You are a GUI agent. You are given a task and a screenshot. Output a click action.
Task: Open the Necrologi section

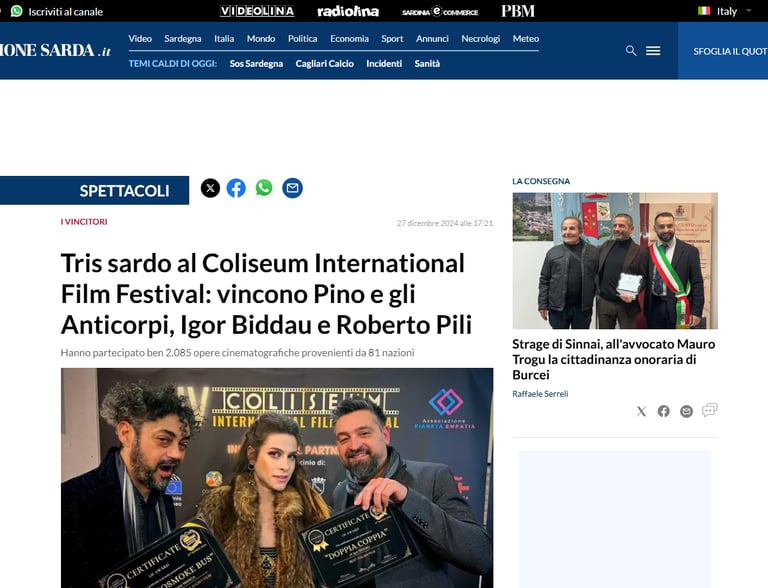point(480,39)
